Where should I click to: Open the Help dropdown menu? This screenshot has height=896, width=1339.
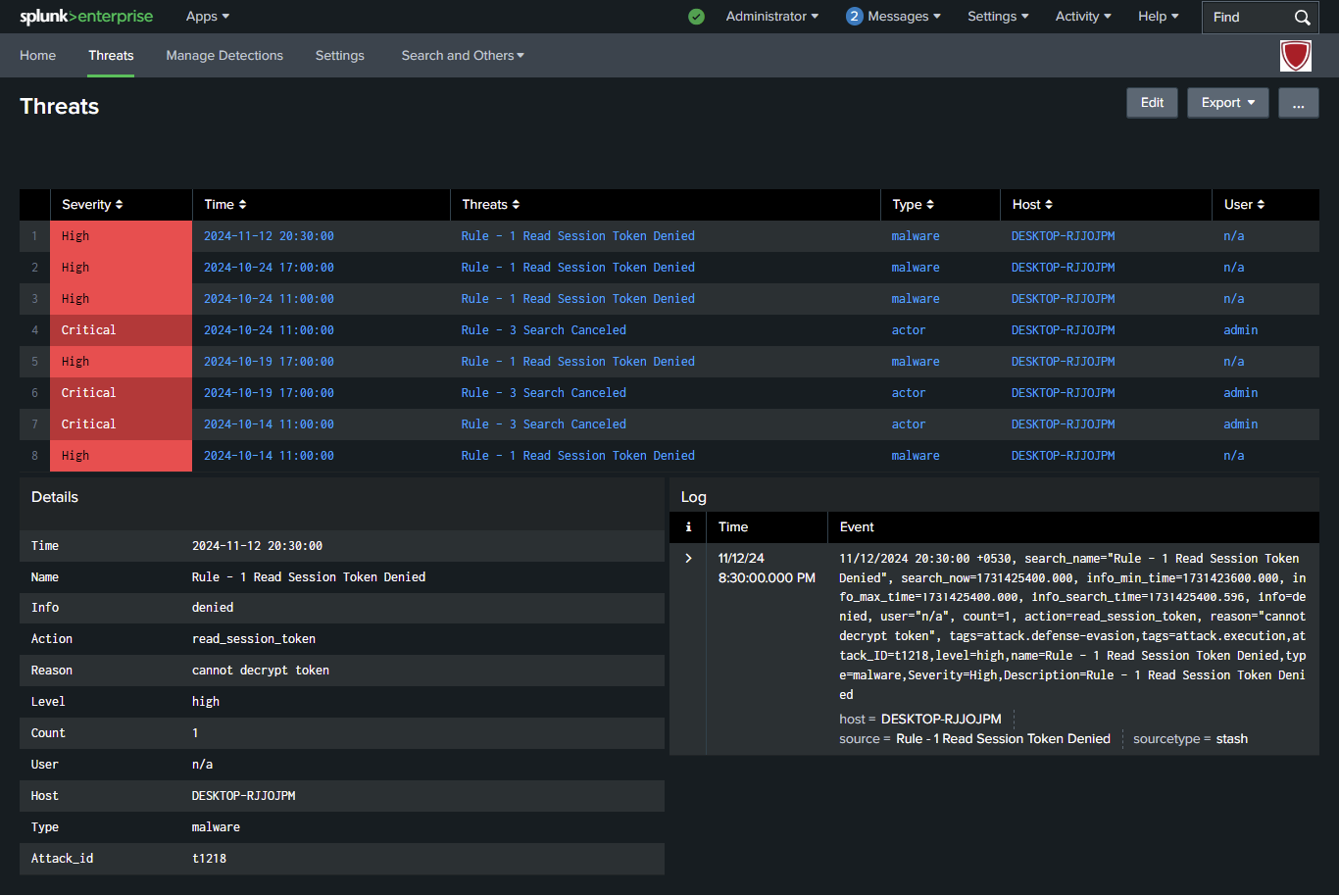coord(1158,17)
